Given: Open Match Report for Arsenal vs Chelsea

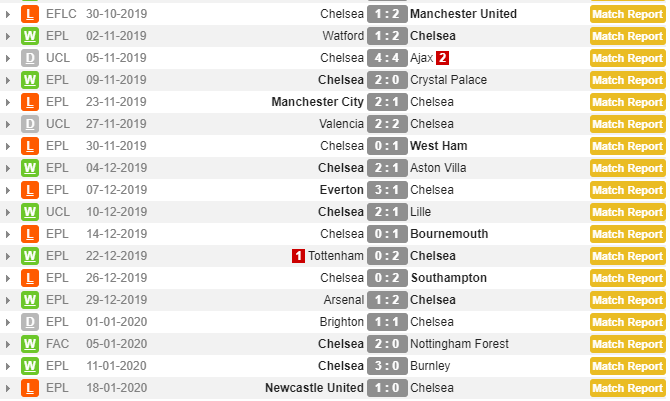Looking at the screenshot, I should (x=627, y=300).
